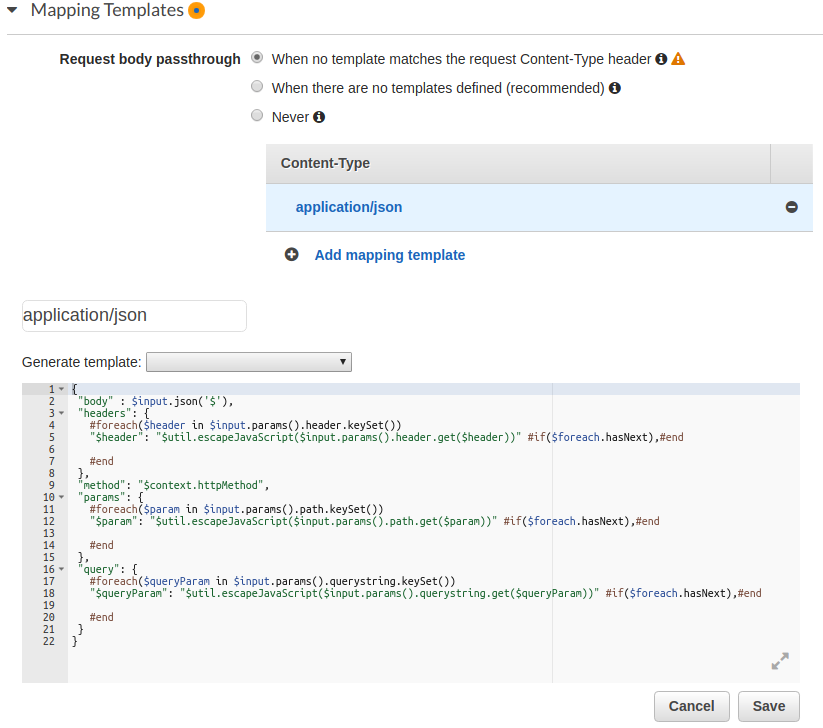Expand code editor to fullscreen
The width and height of the screenshot is (823, 728).
(x=780, y=661)
